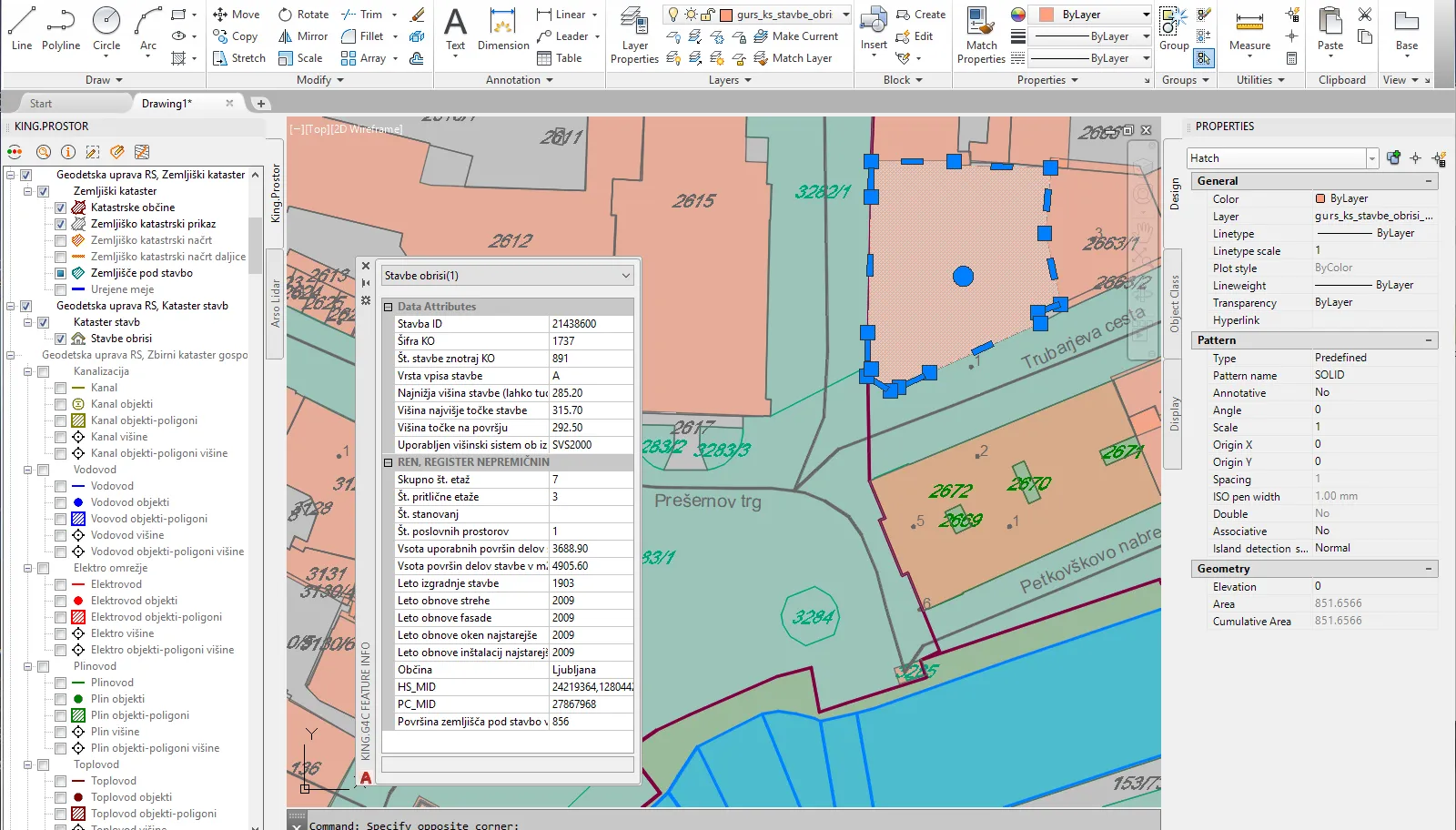
Task: Disable the Katastrske občine layer checkbox
Action: [x=61, y=207]
